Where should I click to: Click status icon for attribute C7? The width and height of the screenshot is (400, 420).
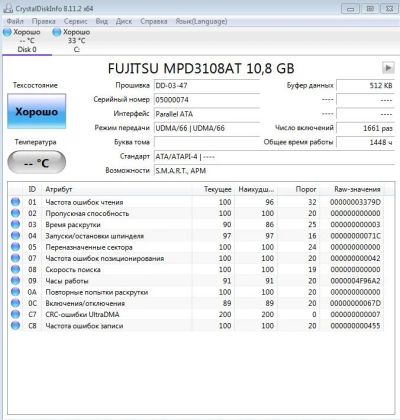(15, 314)
